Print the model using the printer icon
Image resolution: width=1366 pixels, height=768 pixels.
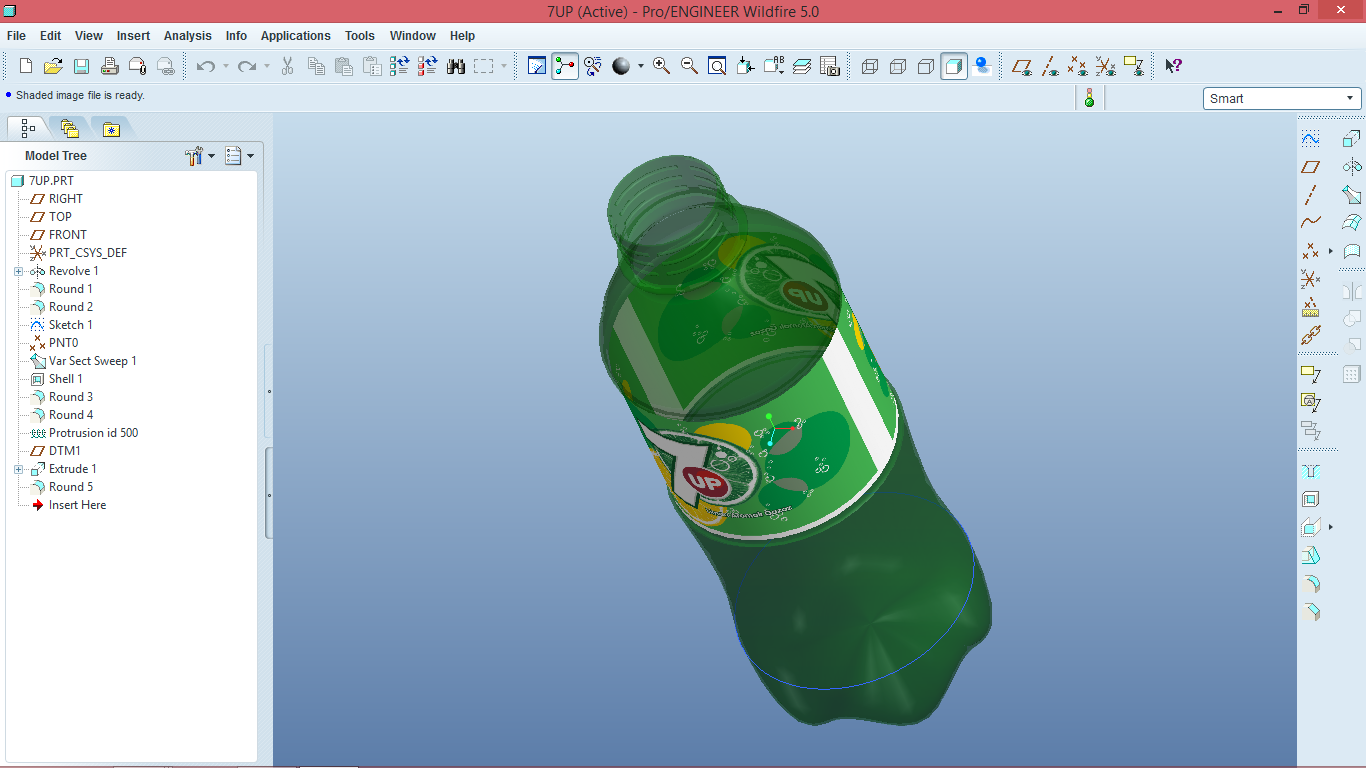[110, 66]
